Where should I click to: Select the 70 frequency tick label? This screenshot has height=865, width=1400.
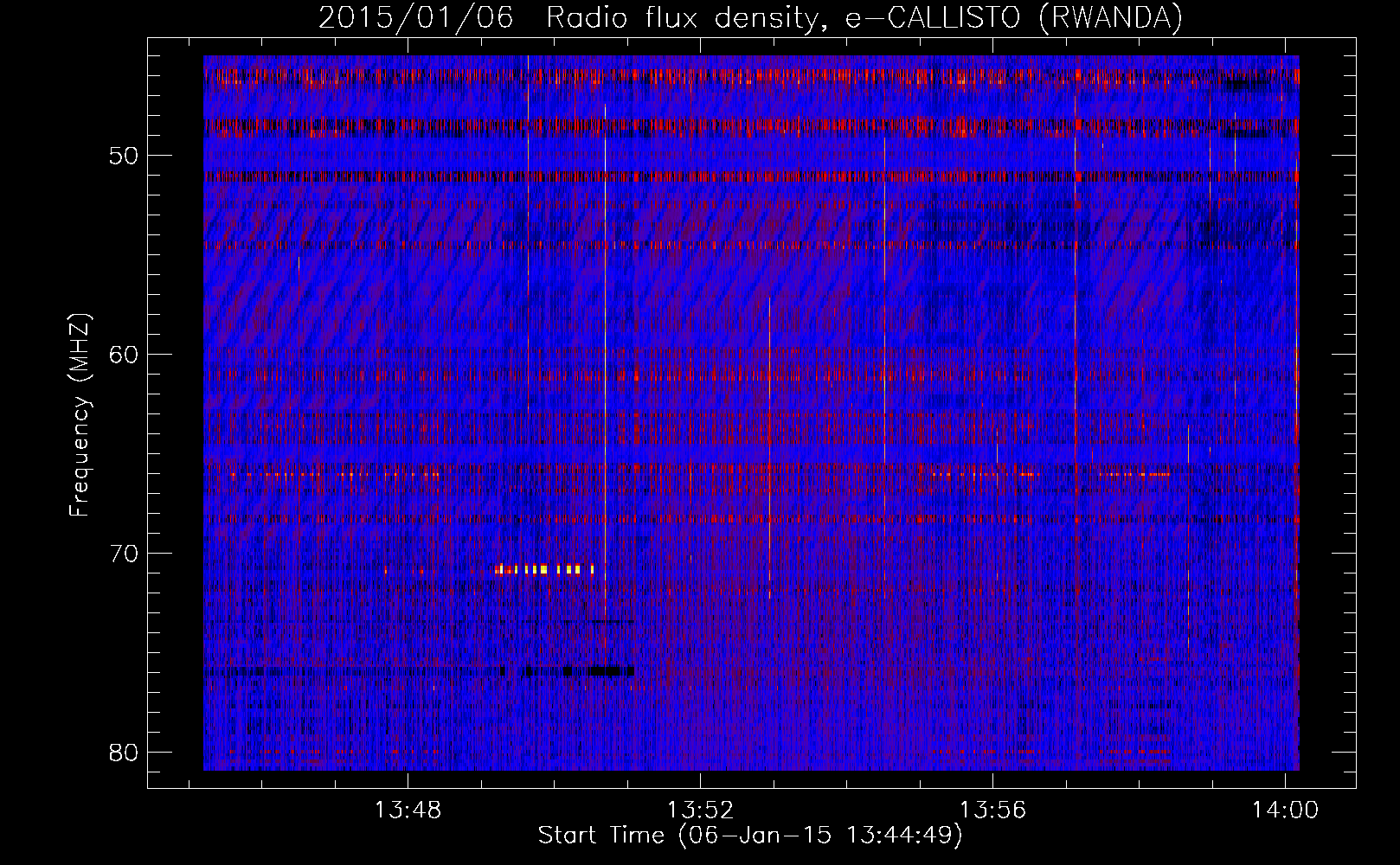(124, 554)
